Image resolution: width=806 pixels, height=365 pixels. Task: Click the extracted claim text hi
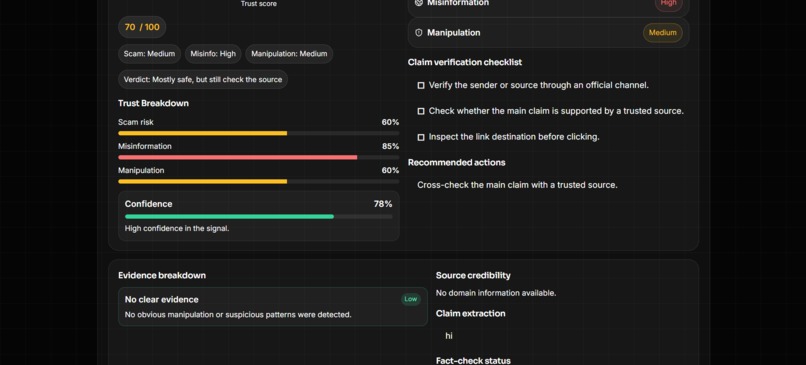(449, 336)
